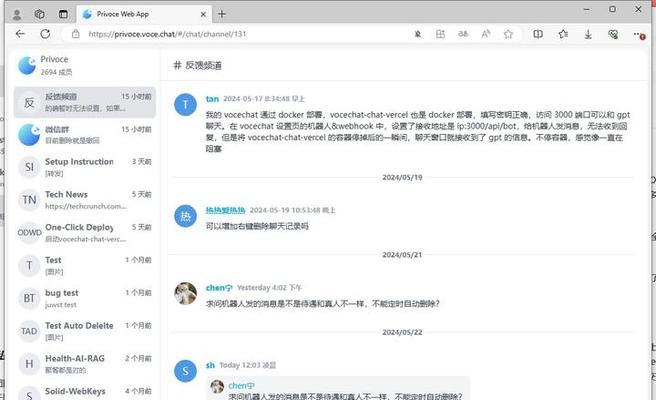
Task: Open the workspaces icon in the title bar
Action: (40, 15)
